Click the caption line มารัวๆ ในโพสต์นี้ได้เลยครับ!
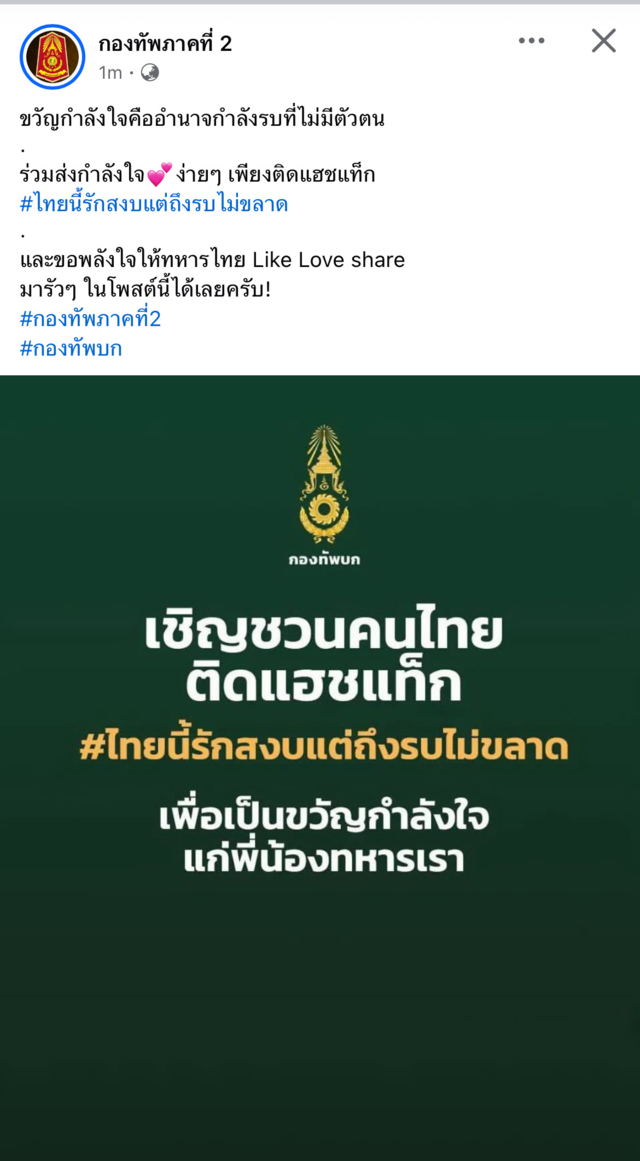This screenshot has width=640, height=1161. (x=146, y=290)
